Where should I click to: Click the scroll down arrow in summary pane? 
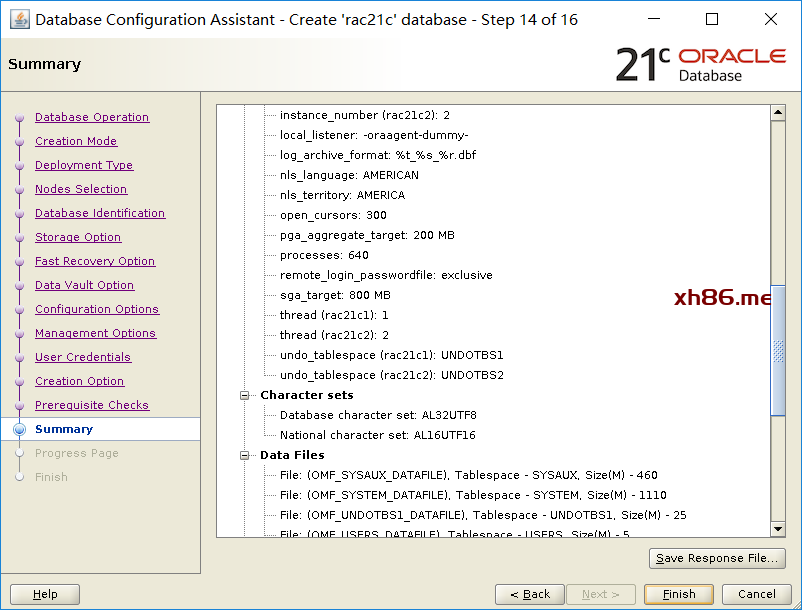point(777,529)
